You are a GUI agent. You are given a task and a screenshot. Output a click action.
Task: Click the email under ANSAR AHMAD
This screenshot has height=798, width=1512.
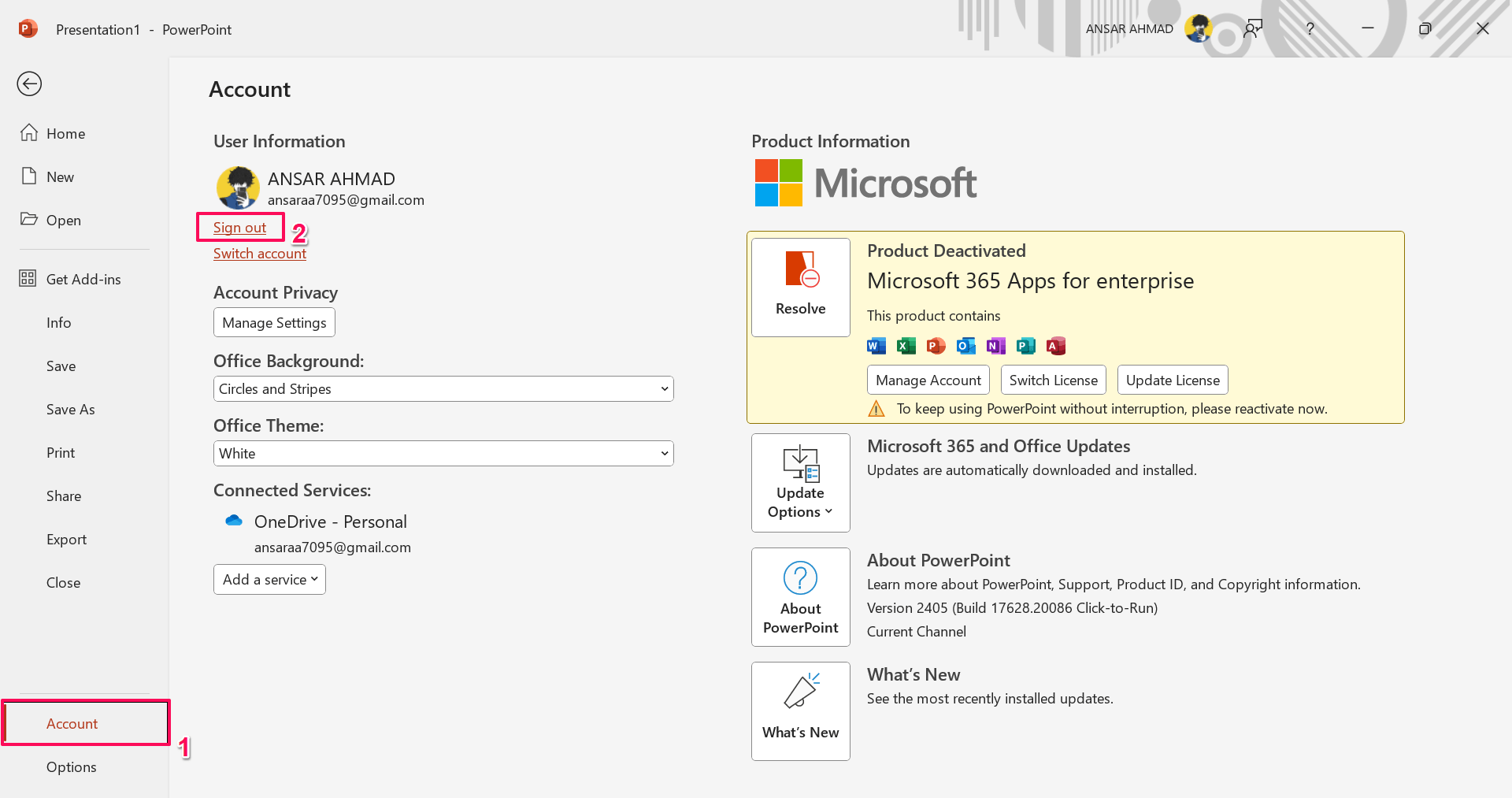346,200
